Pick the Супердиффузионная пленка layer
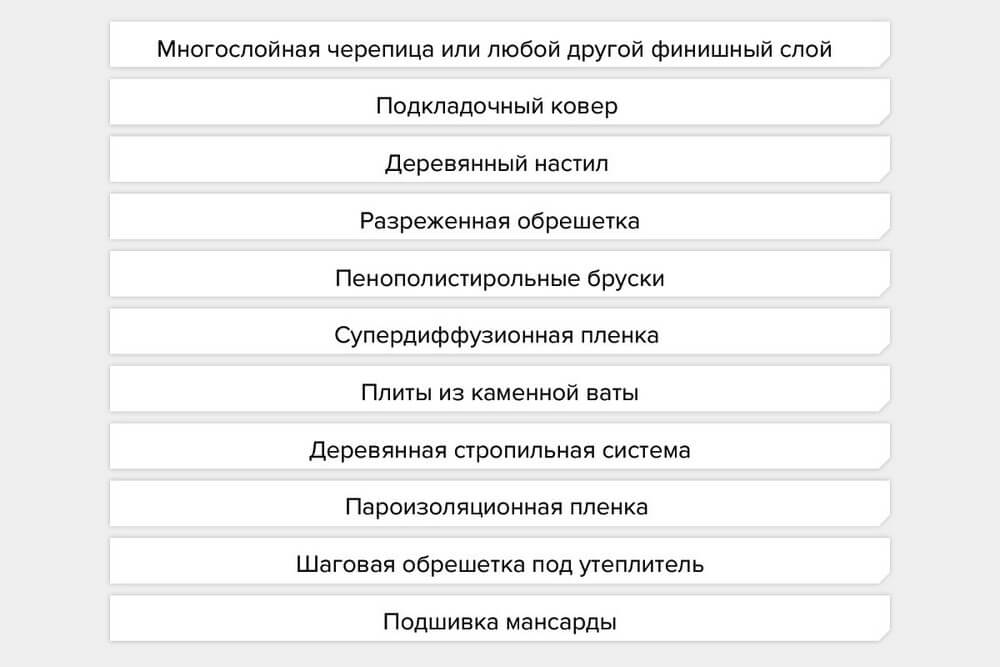Image resolution: width=1000 pixels, height=667 pixels. (497, 335)
